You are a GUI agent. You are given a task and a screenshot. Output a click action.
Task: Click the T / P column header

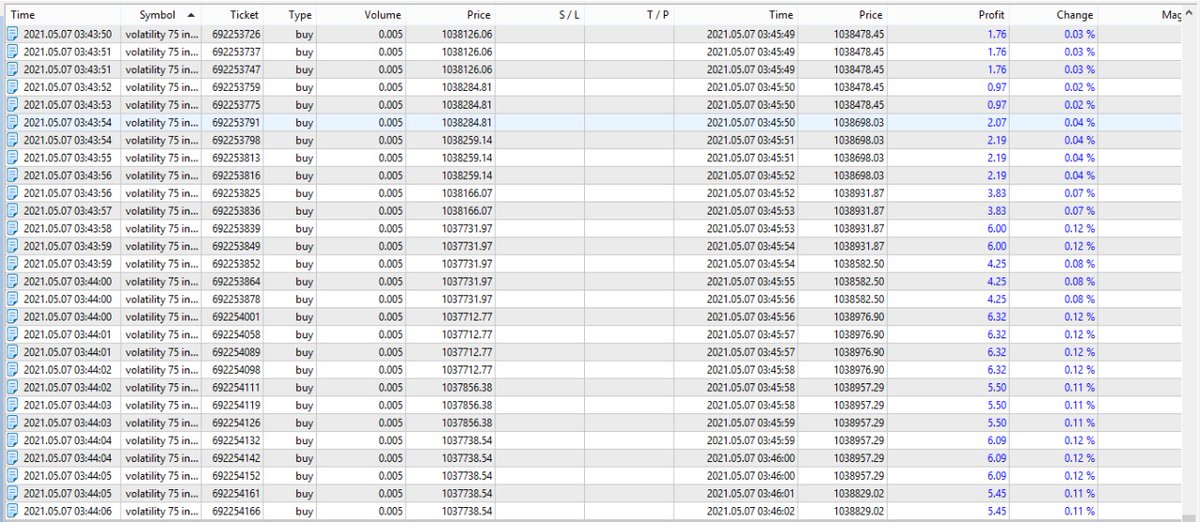coord(629,15)
